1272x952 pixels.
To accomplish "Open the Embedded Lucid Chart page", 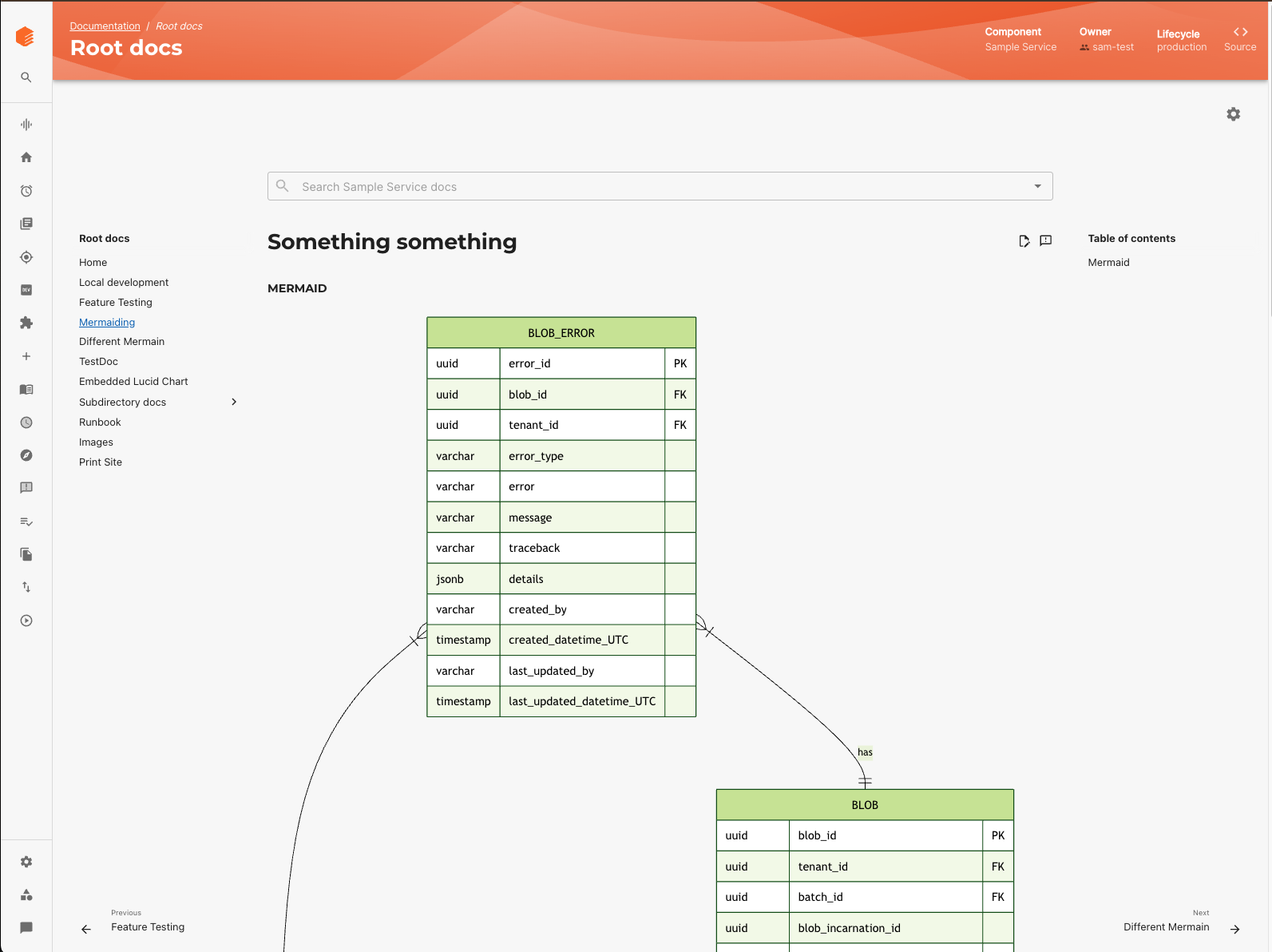I will coord(133,382).
